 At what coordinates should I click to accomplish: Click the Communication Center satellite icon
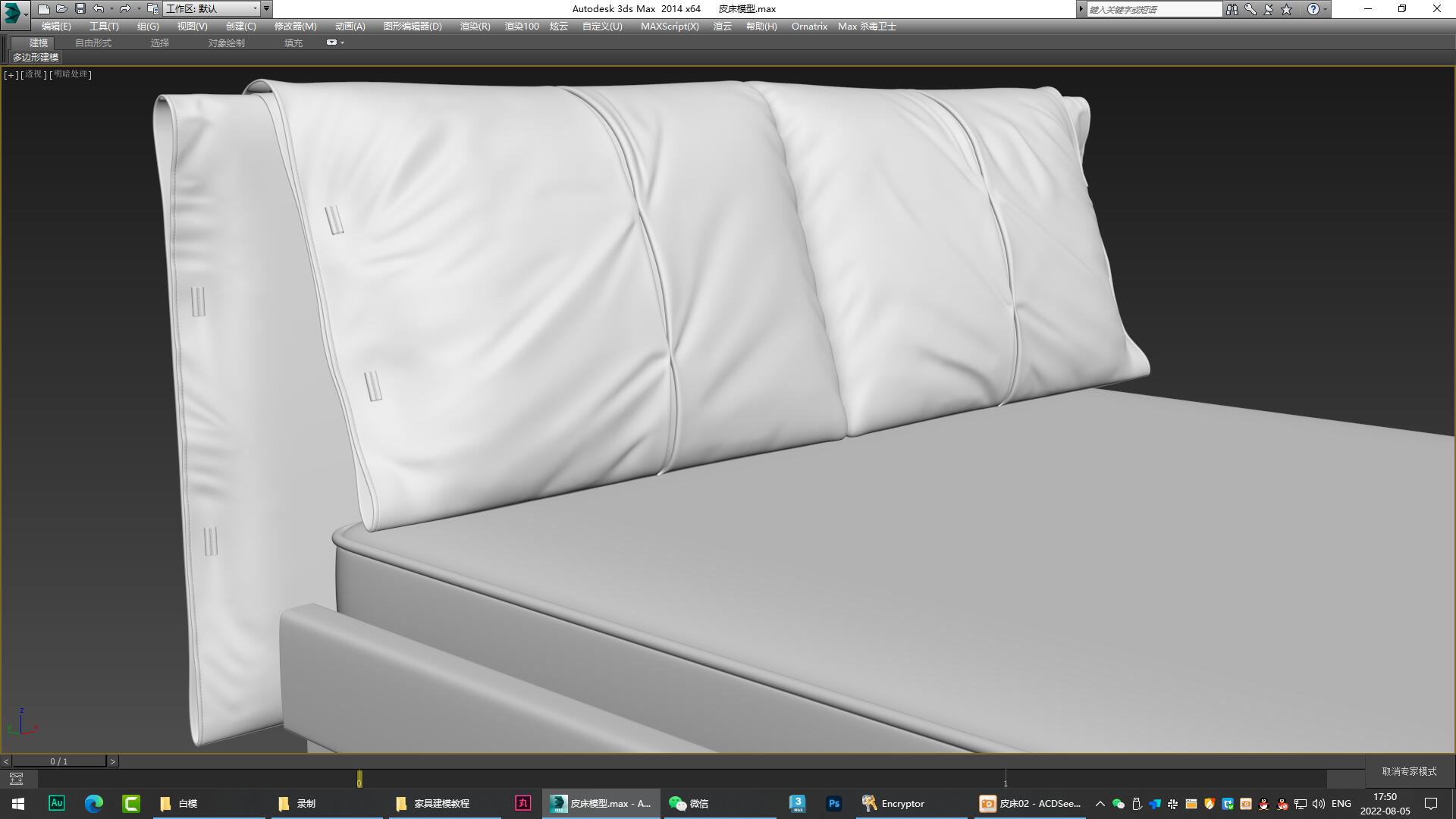1267,8
